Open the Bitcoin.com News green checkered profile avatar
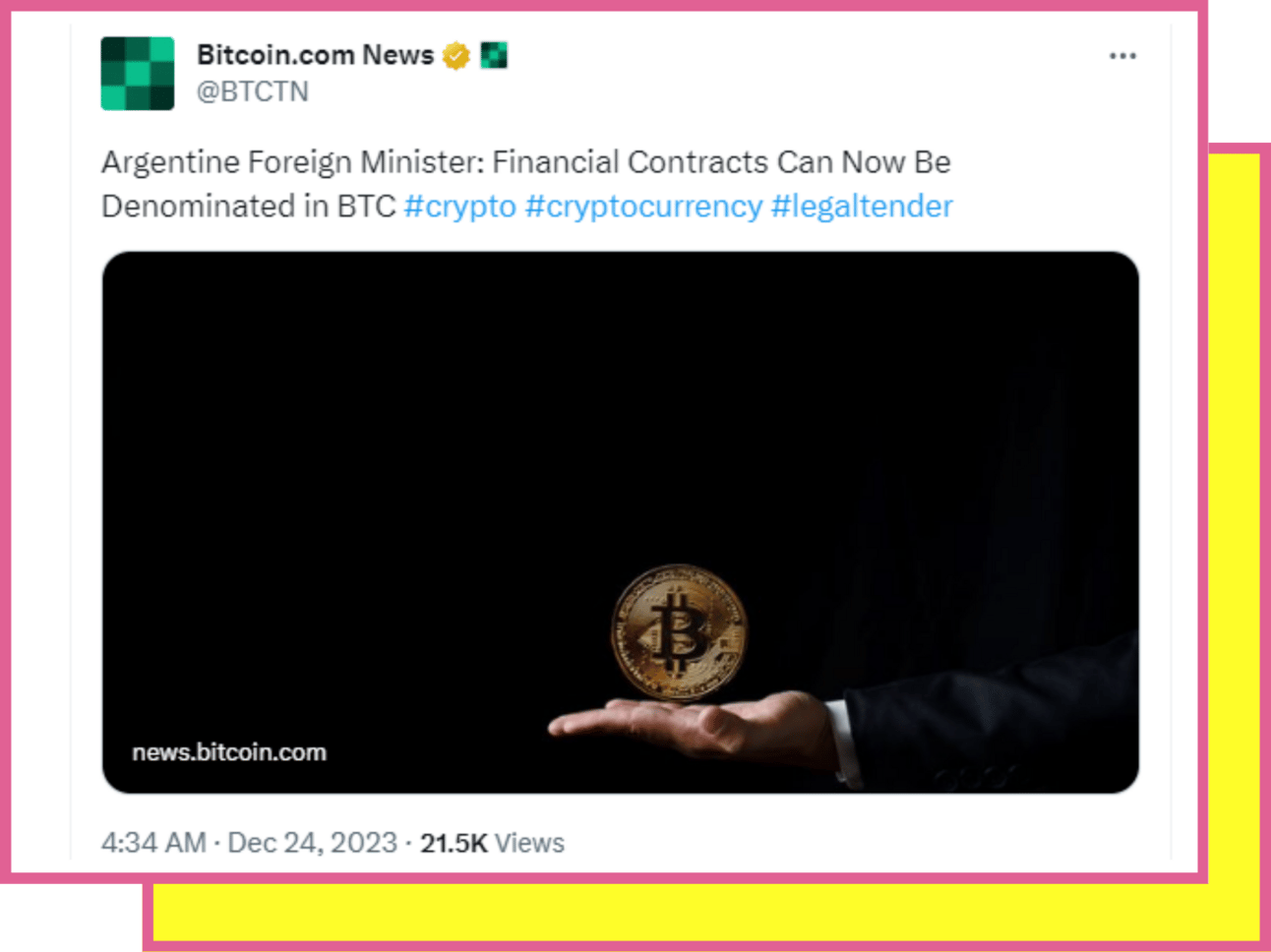The width and height of the screenshot is (1271, 952). point(138,73)
